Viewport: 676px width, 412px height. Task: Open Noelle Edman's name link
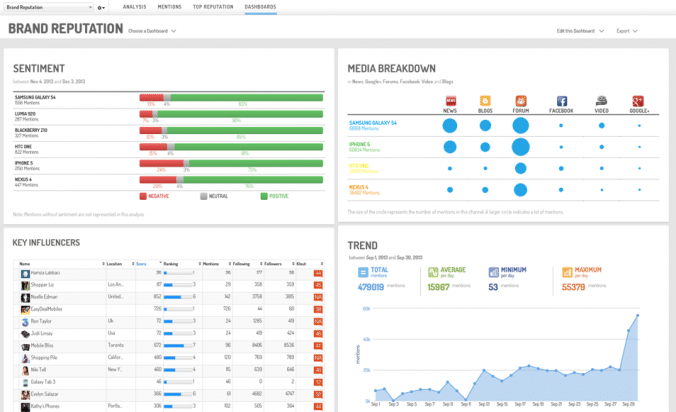click(44, 297)
